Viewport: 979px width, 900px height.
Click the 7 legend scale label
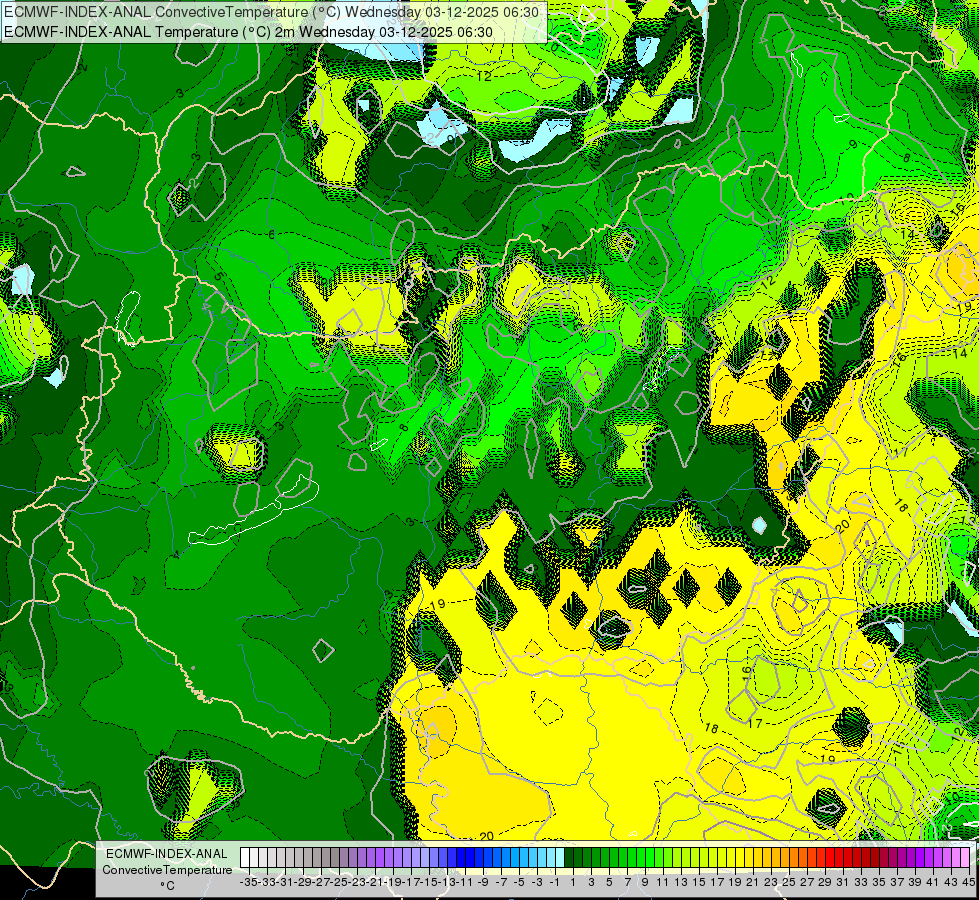628,882
